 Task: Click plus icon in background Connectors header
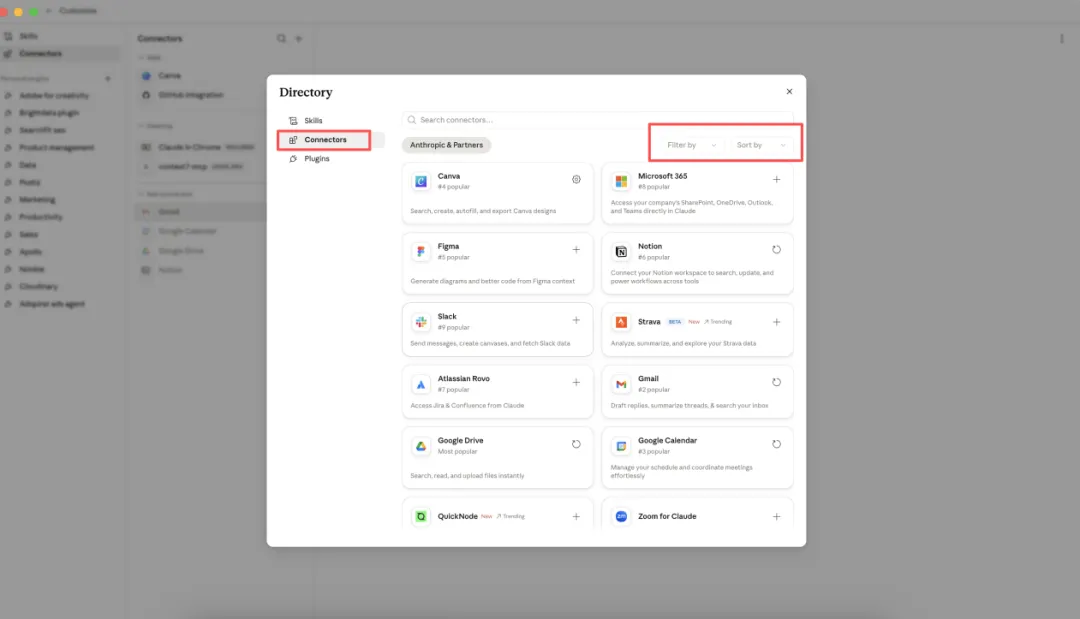pos(298,39)
